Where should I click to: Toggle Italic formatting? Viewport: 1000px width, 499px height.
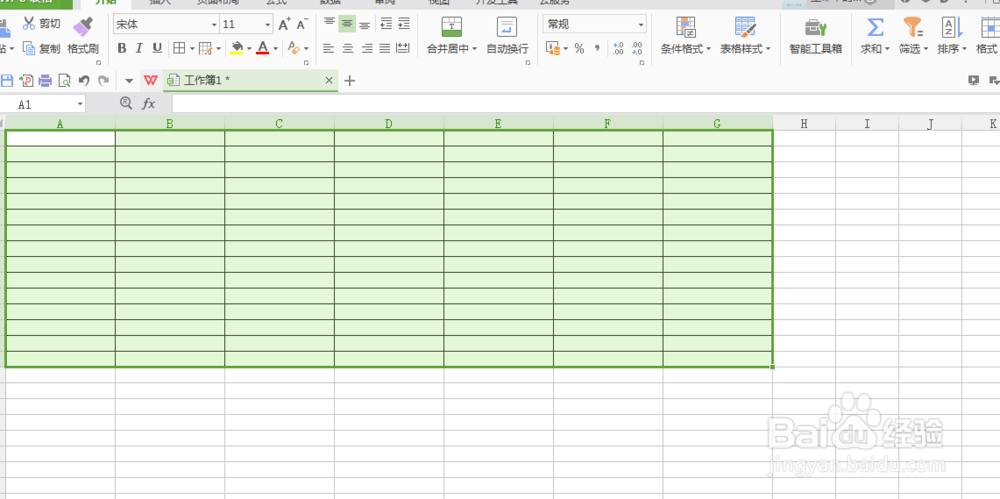pyautogui.click(x=139, y=48)
